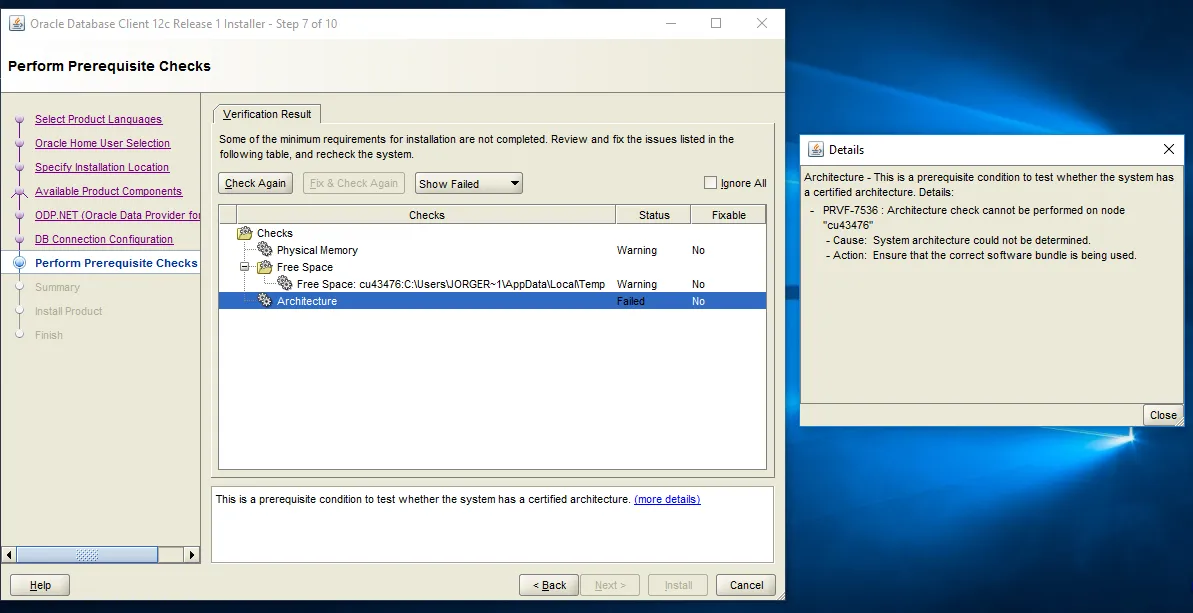Click the sidebar scroll right arrow

click(192, 555)
